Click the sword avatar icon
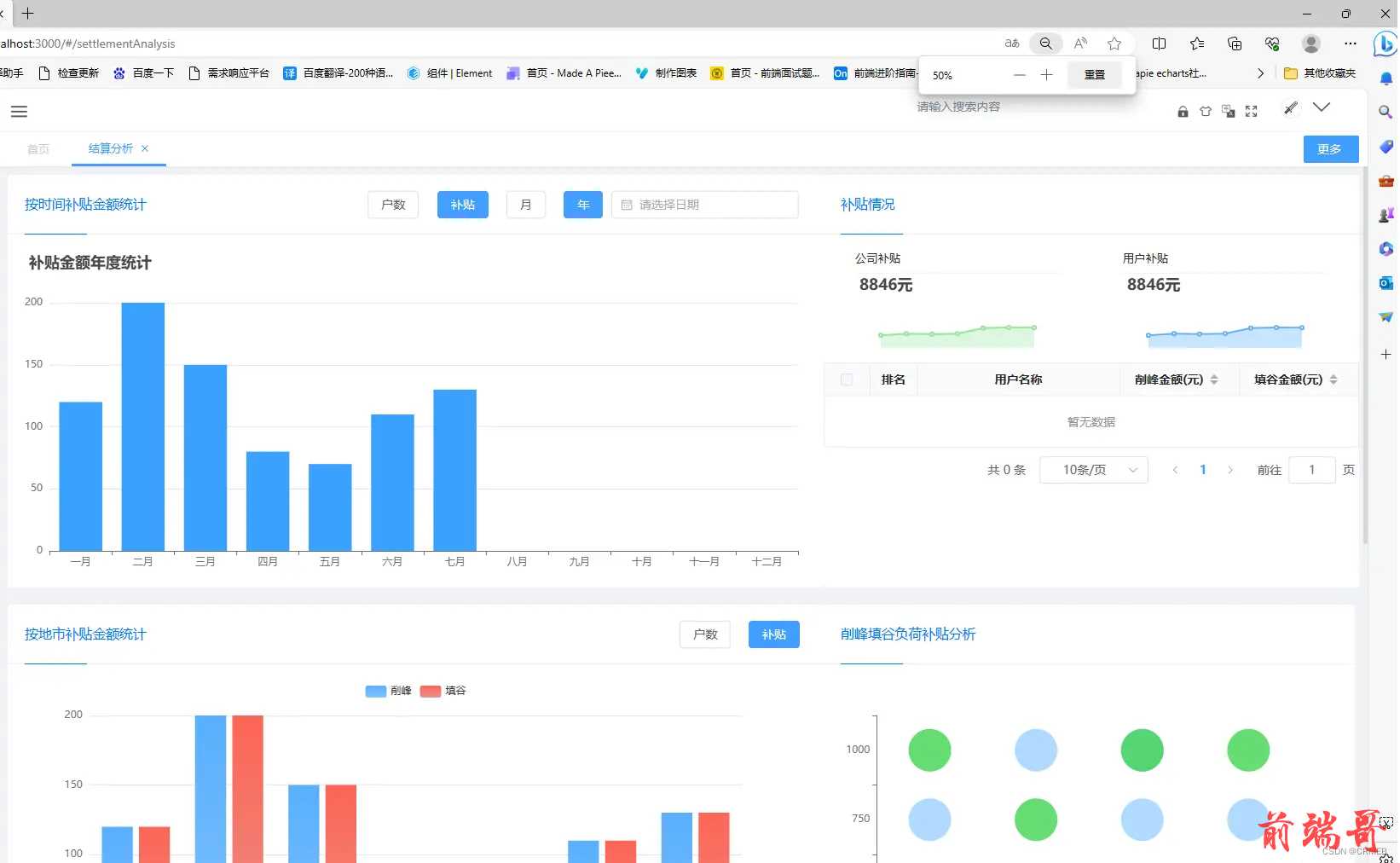 [1291, 107]
